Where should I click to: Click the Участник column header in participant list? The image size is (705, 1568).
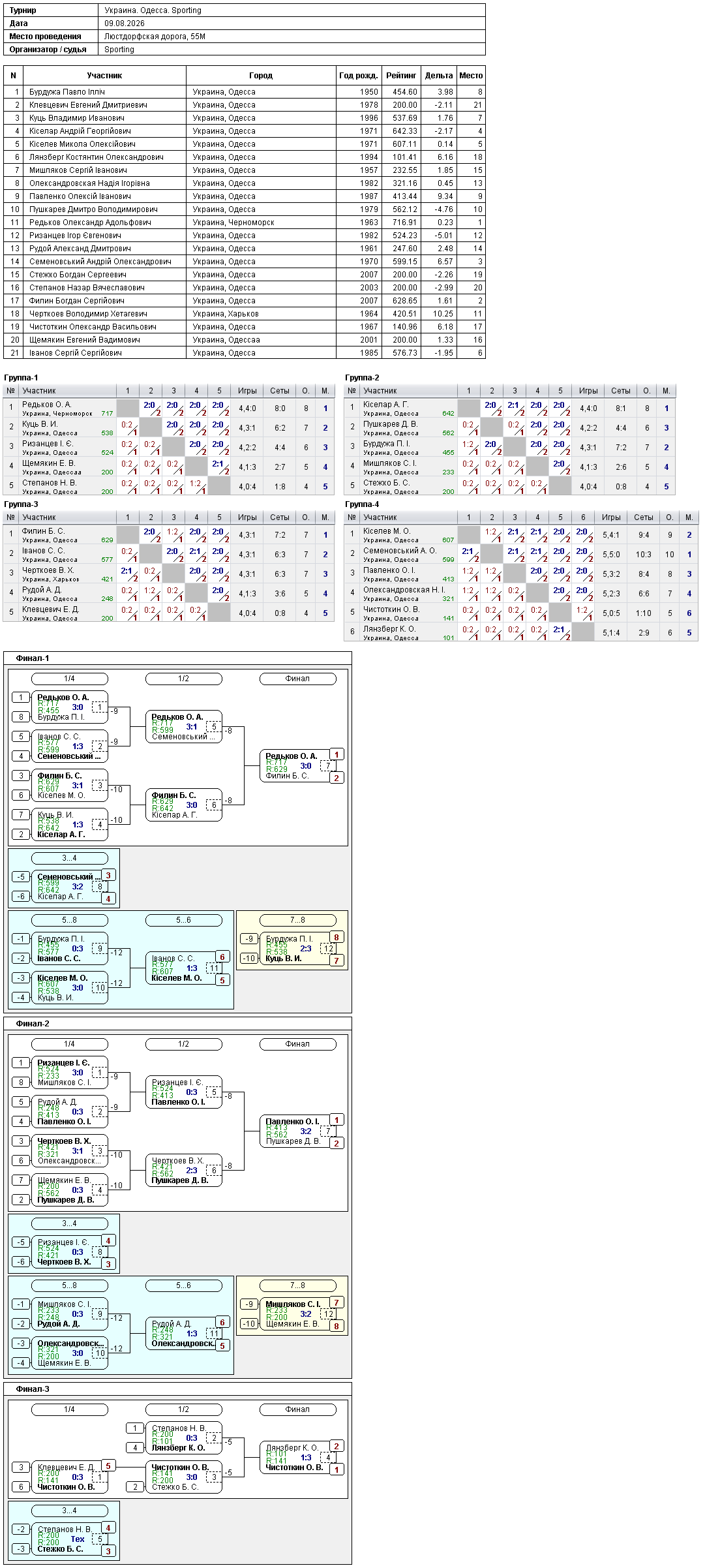tap(104, 76)
